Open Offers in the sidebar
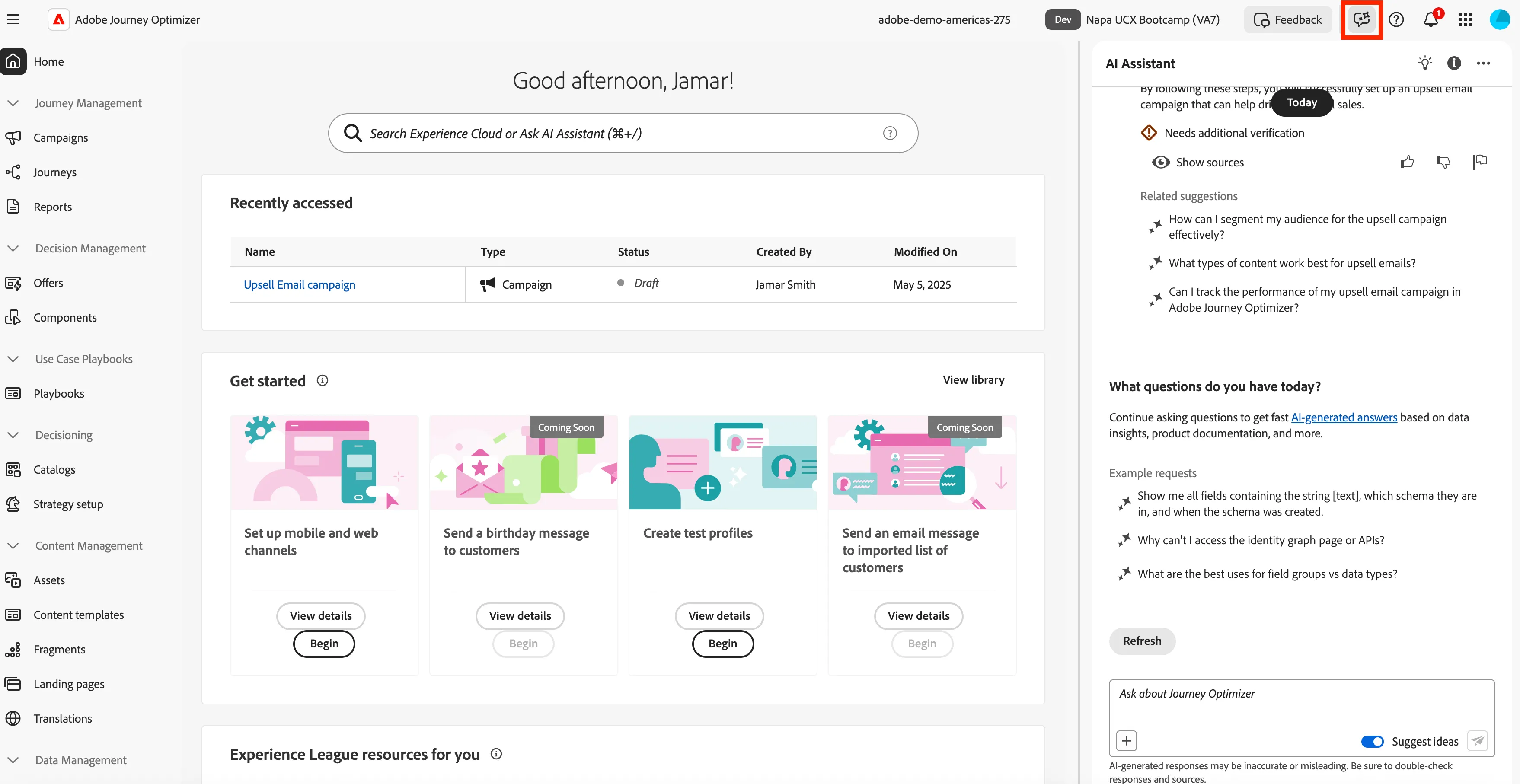1520x784 pixels. [48, 283]
